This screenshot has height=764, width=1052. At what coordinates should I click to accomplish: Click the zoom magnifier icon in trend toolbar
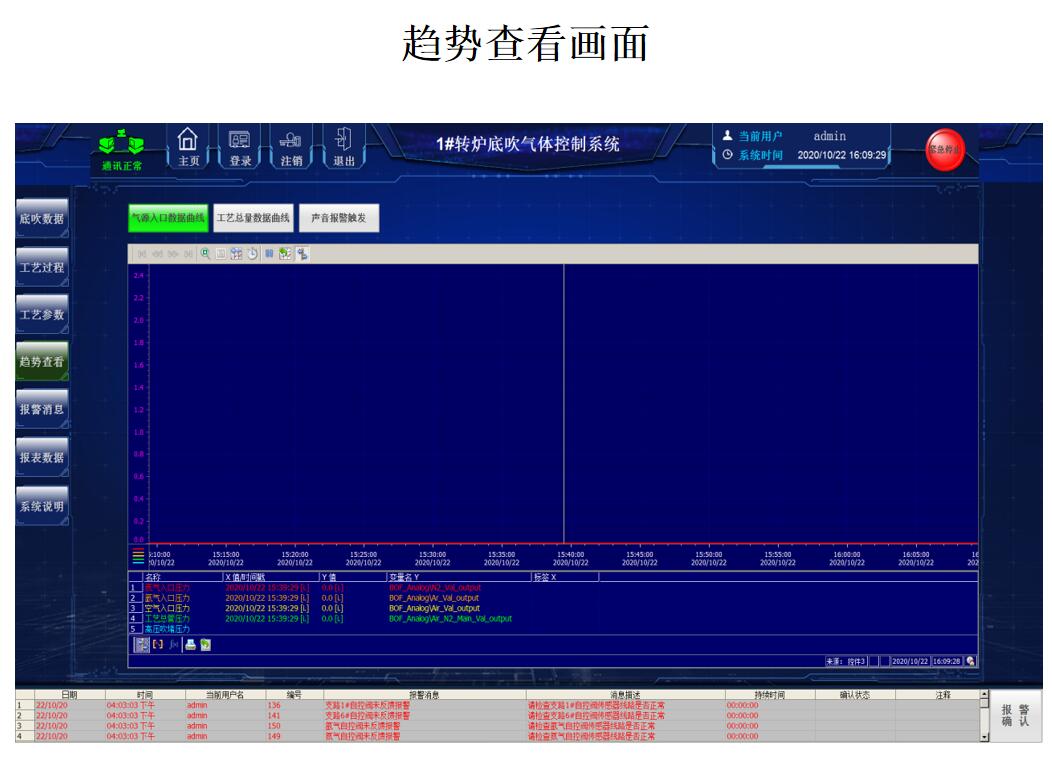coord(206,254)
